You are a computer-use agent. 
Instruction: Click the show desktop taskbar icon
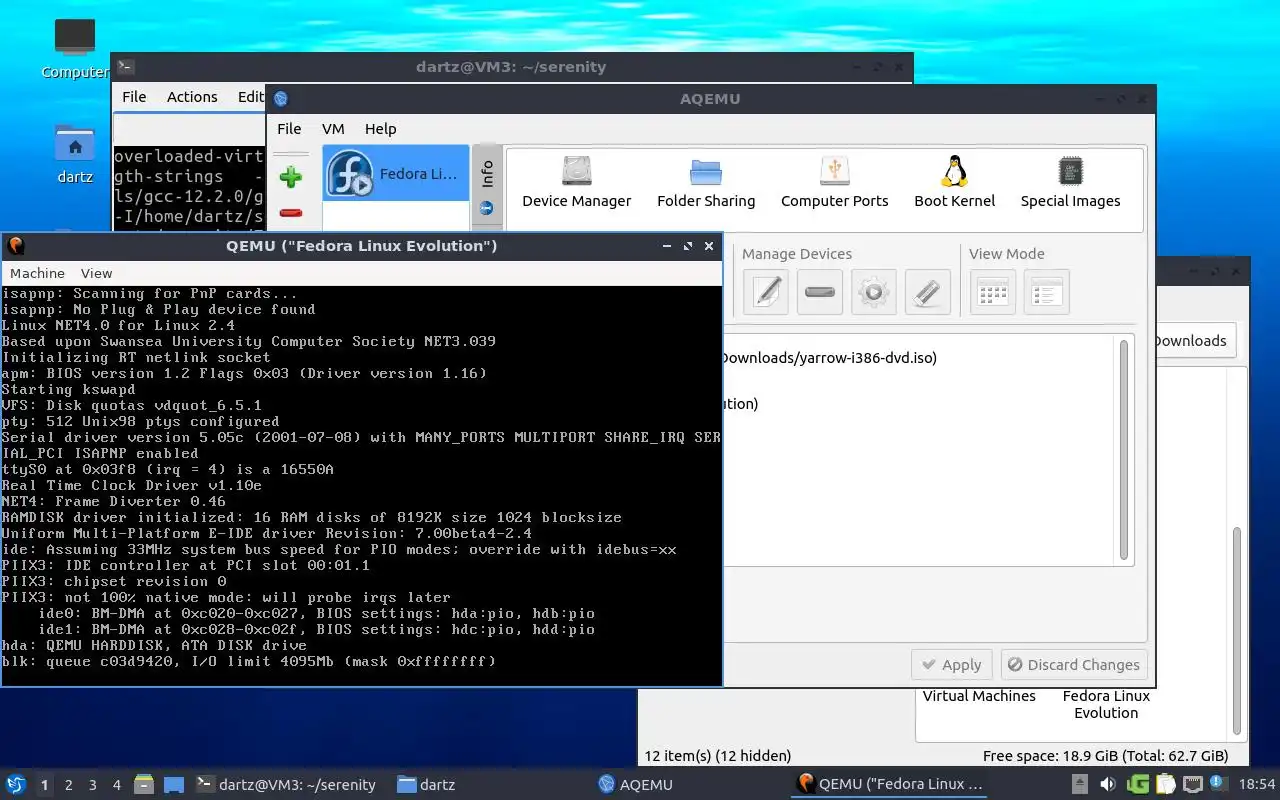173,785
